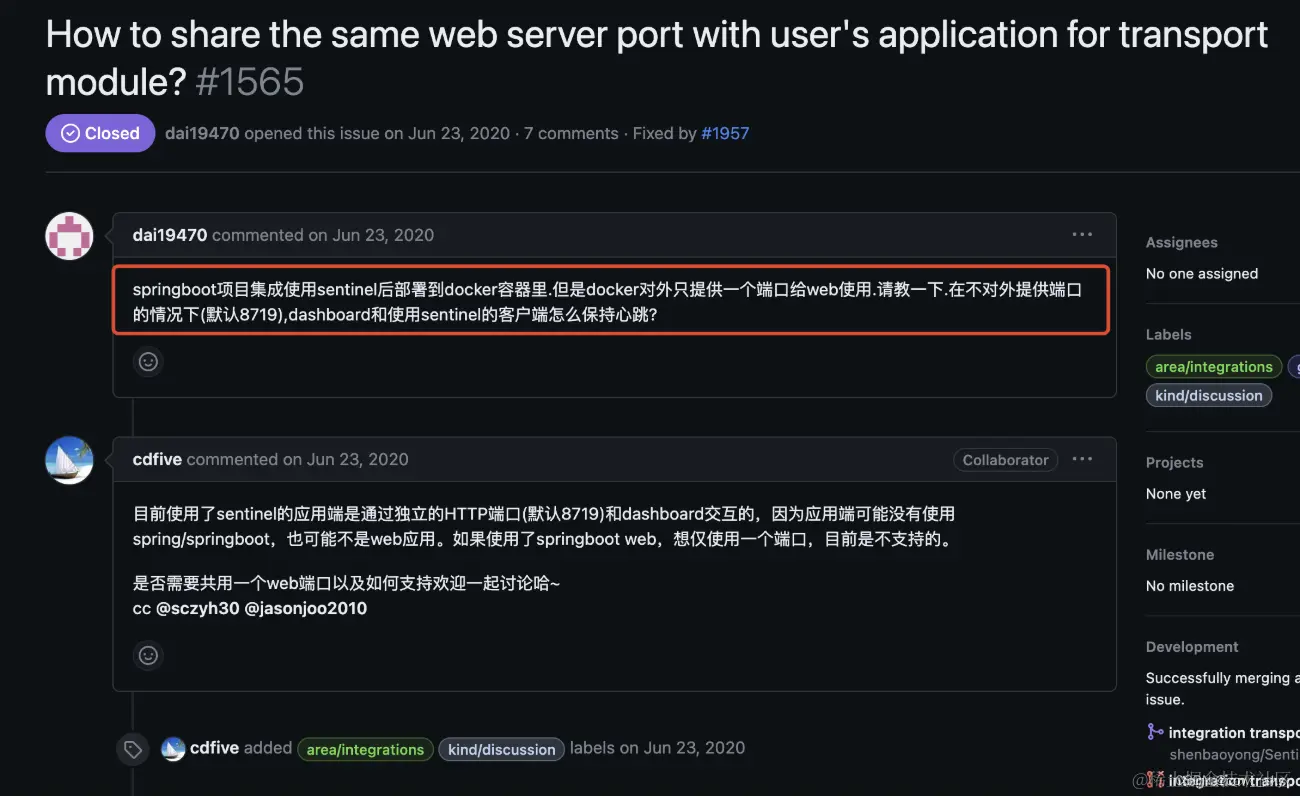
Task: Click cdfive name in labels added event
Action: pos(213,748)
